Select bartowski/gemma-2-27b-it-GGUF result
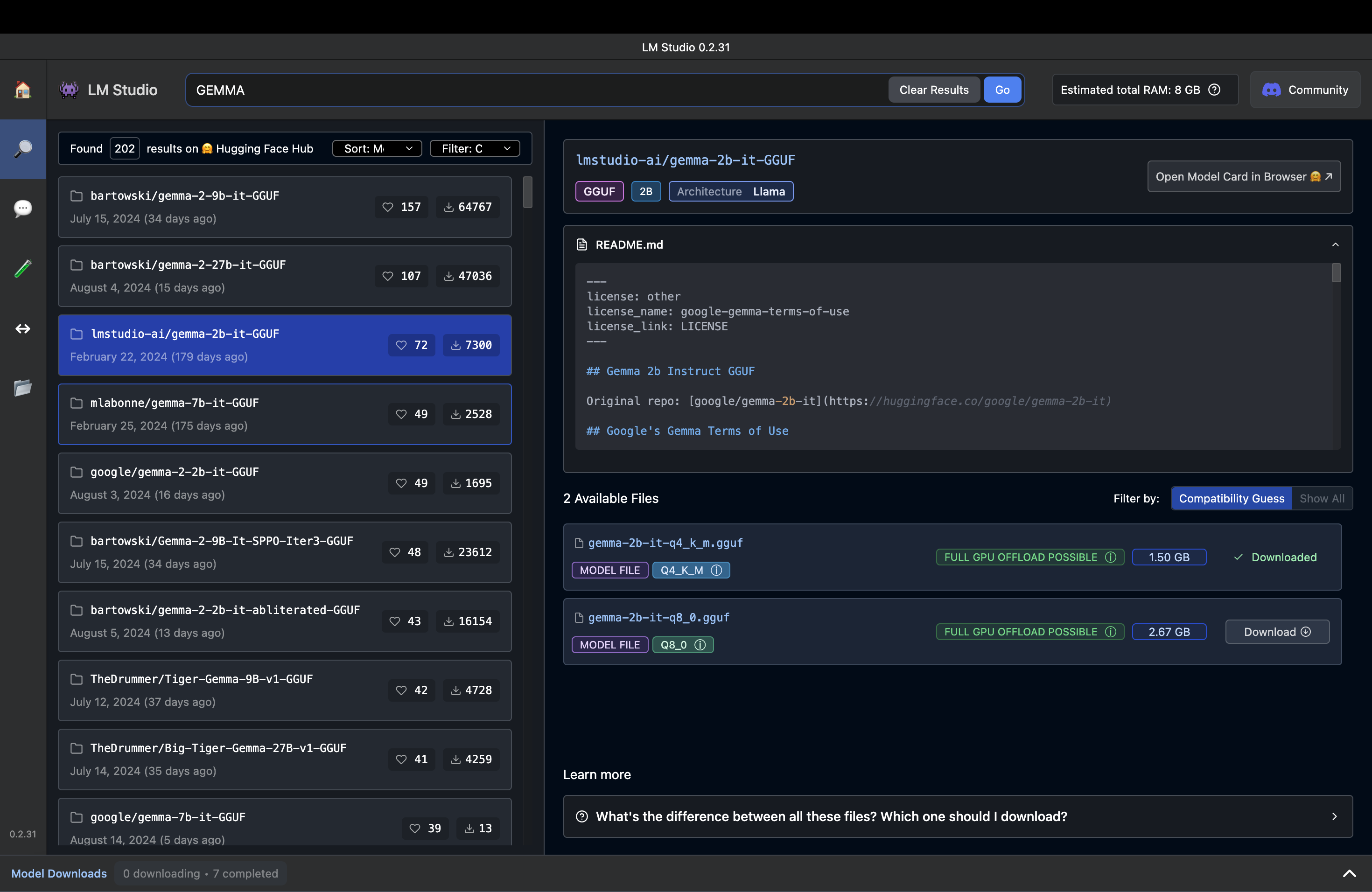The width and height of the screenshot is (1372, 892). (285, 276)
